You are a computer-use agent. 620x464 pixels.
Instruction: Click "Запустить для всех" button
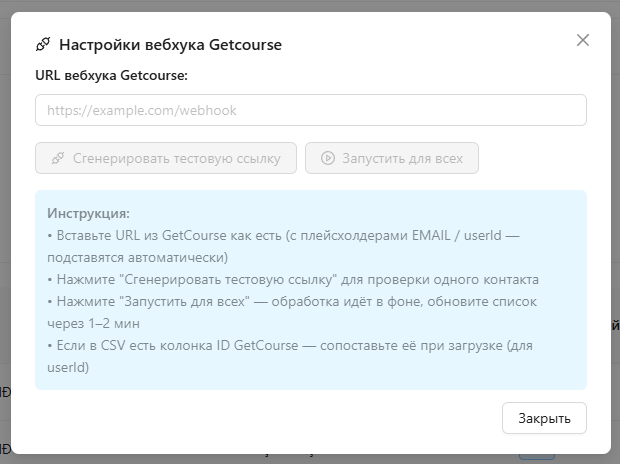[392, 158]
